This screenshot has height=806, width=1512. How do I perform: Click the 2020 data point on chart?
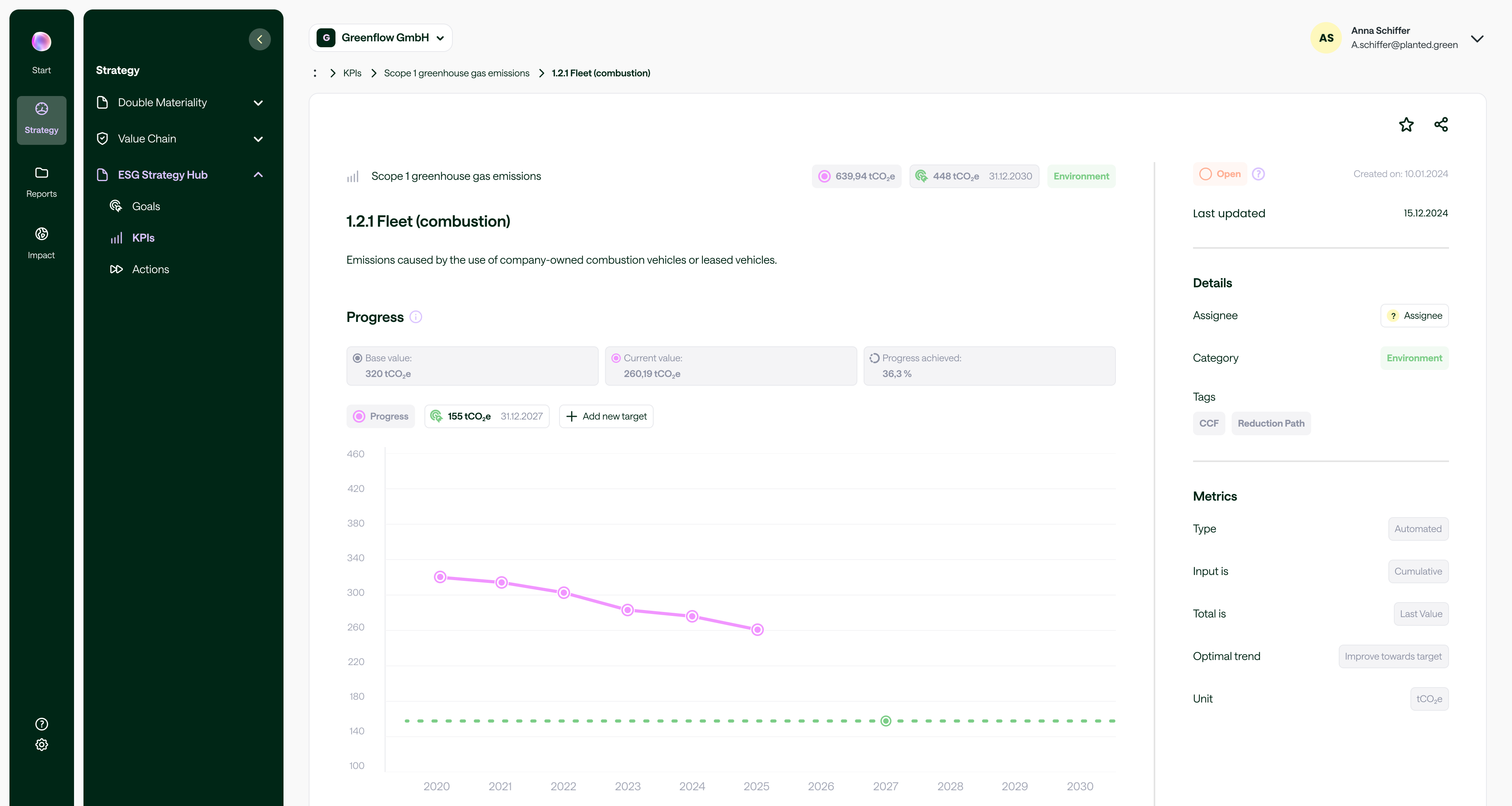[440, 577]
